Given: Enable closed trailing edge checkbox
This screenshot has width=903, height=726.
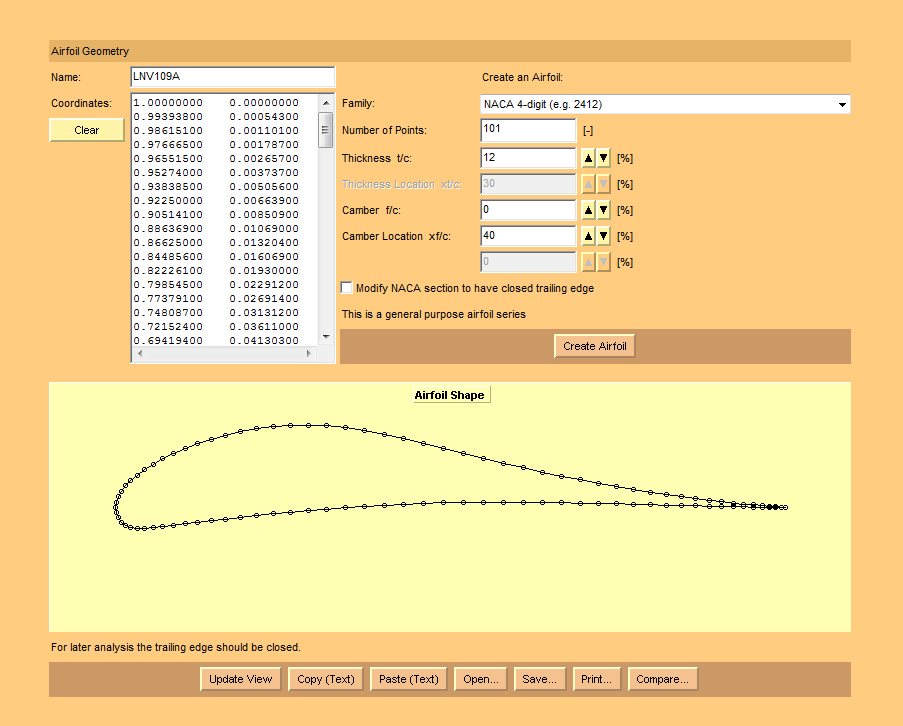Looking at the screenshot, I should click(x=347, y=288).
